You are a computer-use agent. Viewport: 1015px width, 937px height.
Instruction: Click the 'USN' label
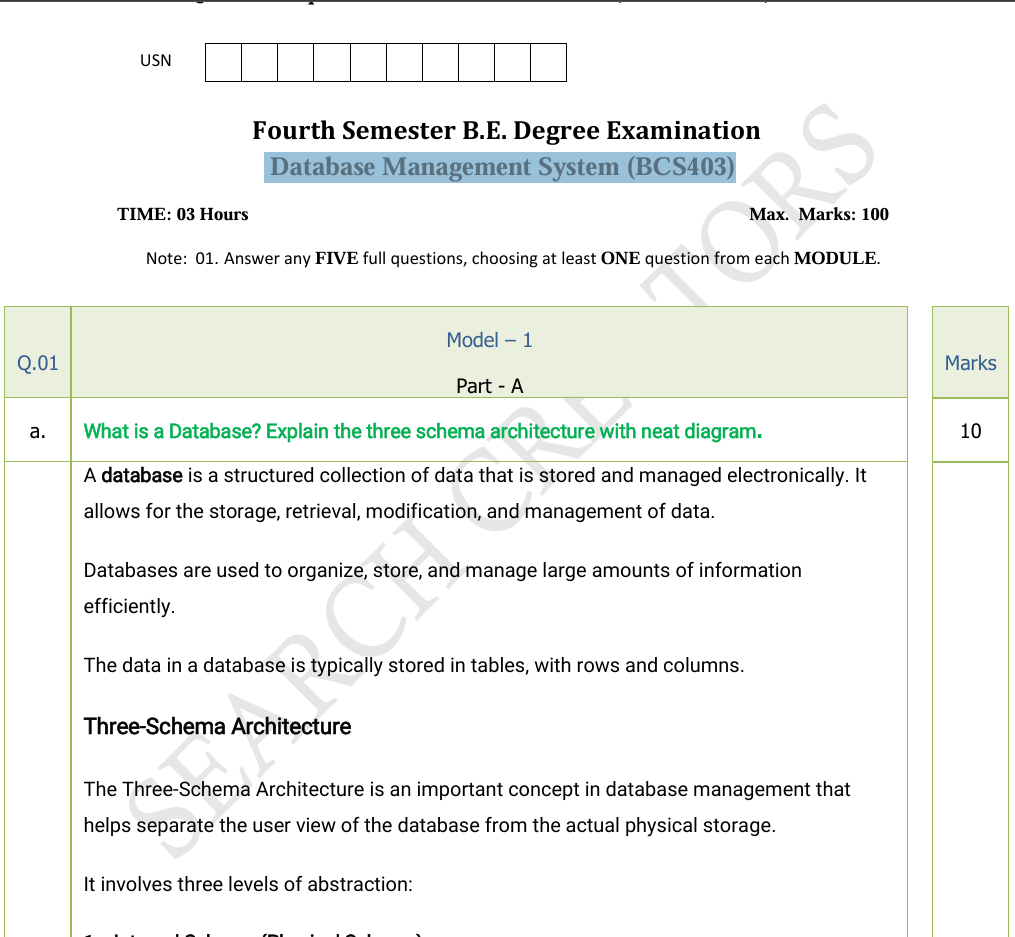click(x=155, y=61)
